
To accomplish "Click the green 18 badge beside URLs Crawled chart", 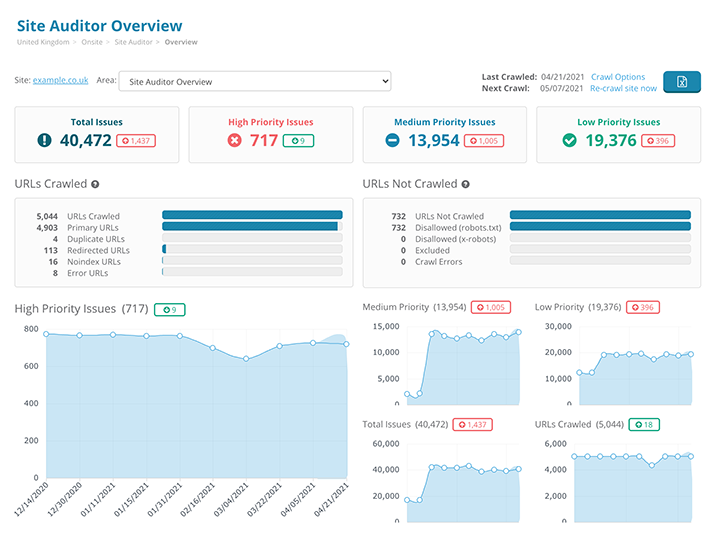I will [644, 425].
